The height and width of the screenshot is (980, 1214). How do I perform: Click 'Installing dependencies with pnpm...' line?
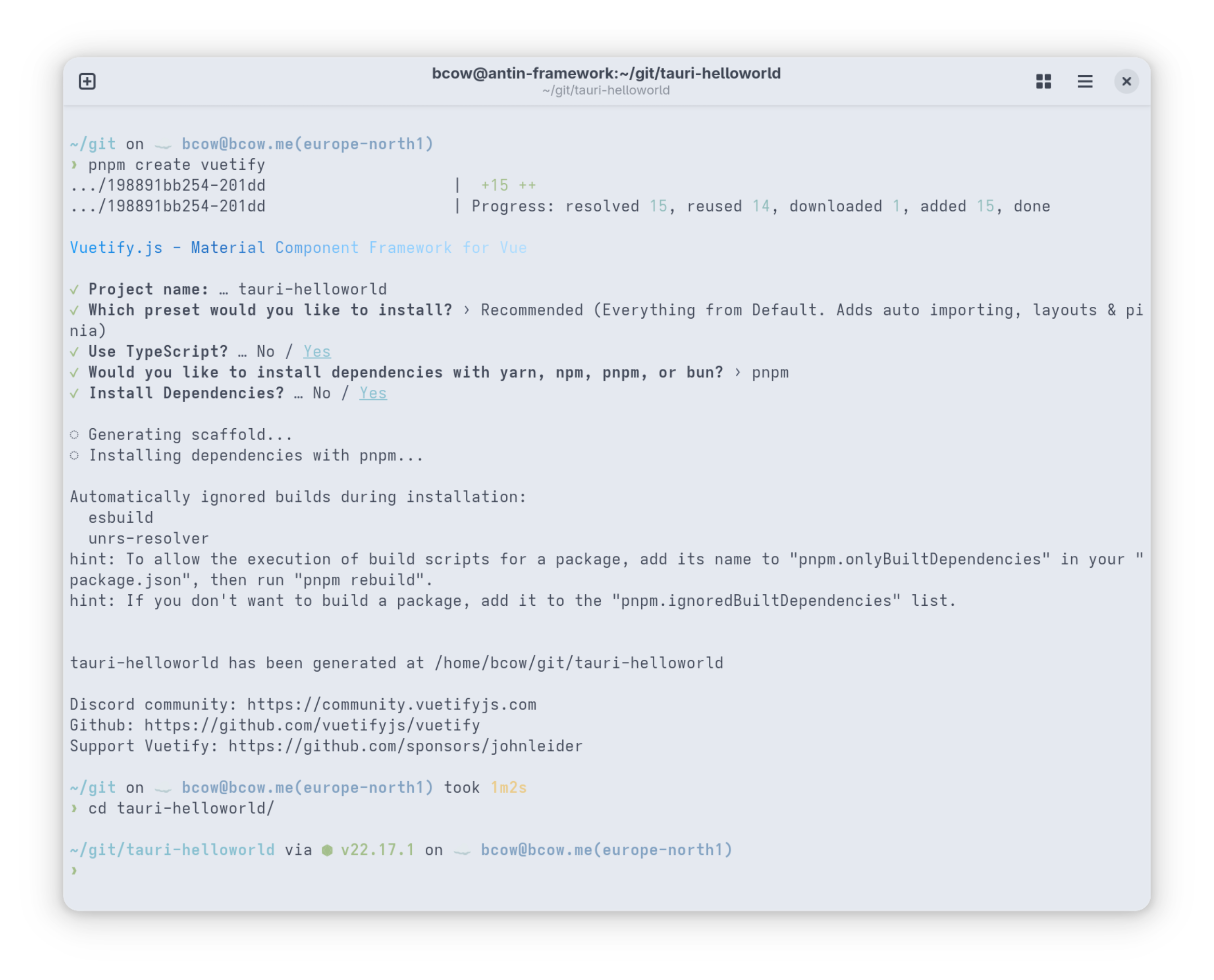[x=247, y=456]
